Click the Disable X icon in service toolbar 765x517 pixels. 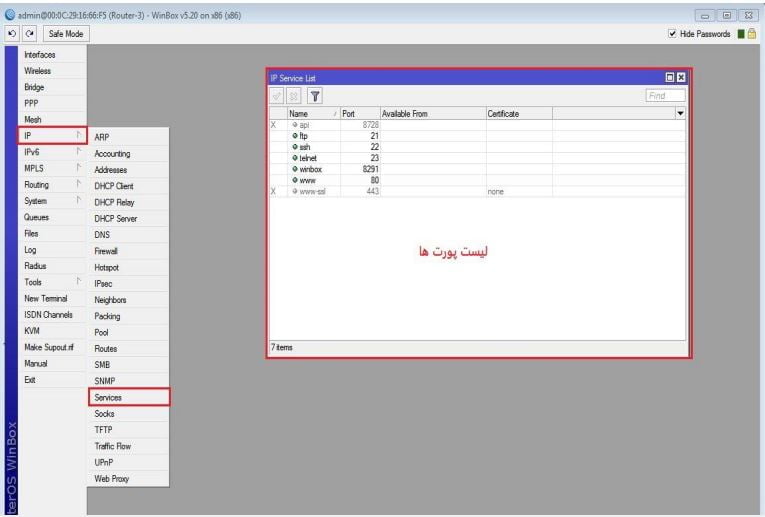(295, 96)
